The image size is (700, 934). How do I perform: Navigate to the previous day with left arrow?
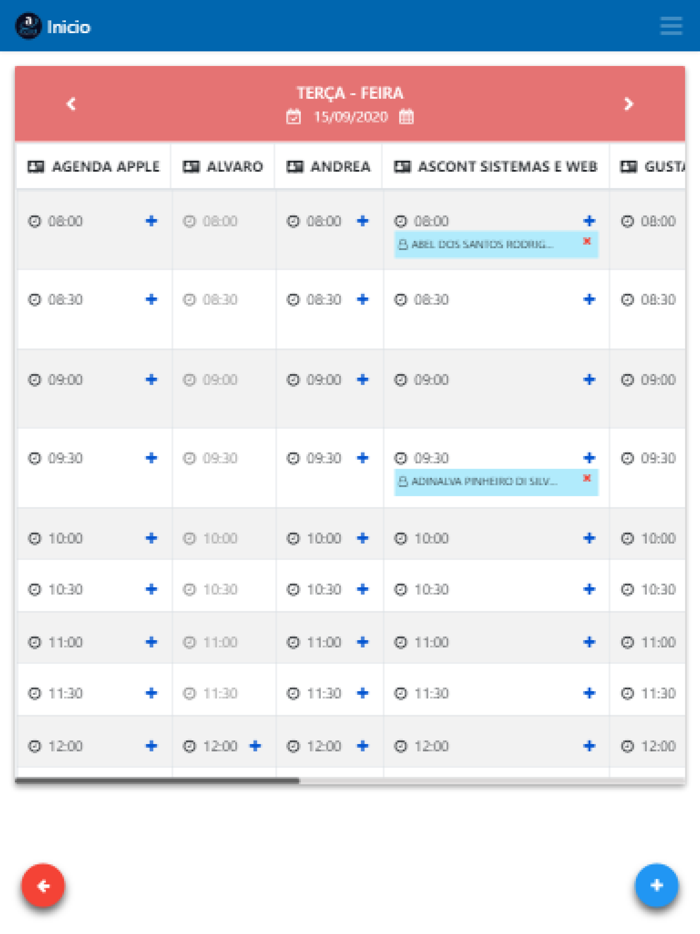70,103
